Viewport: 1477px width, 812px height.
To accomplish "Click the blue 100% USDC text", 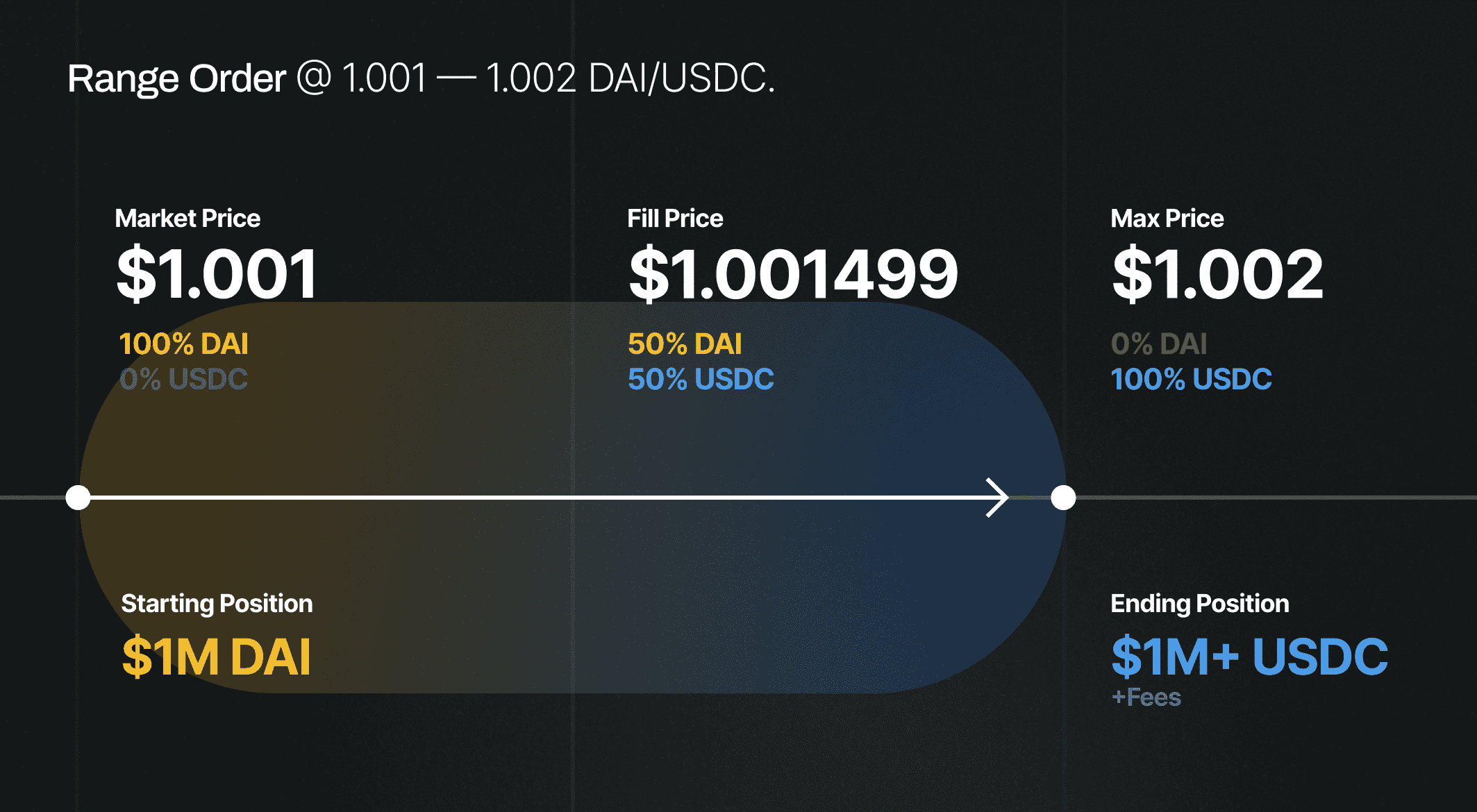I will tap(1191, 379).
